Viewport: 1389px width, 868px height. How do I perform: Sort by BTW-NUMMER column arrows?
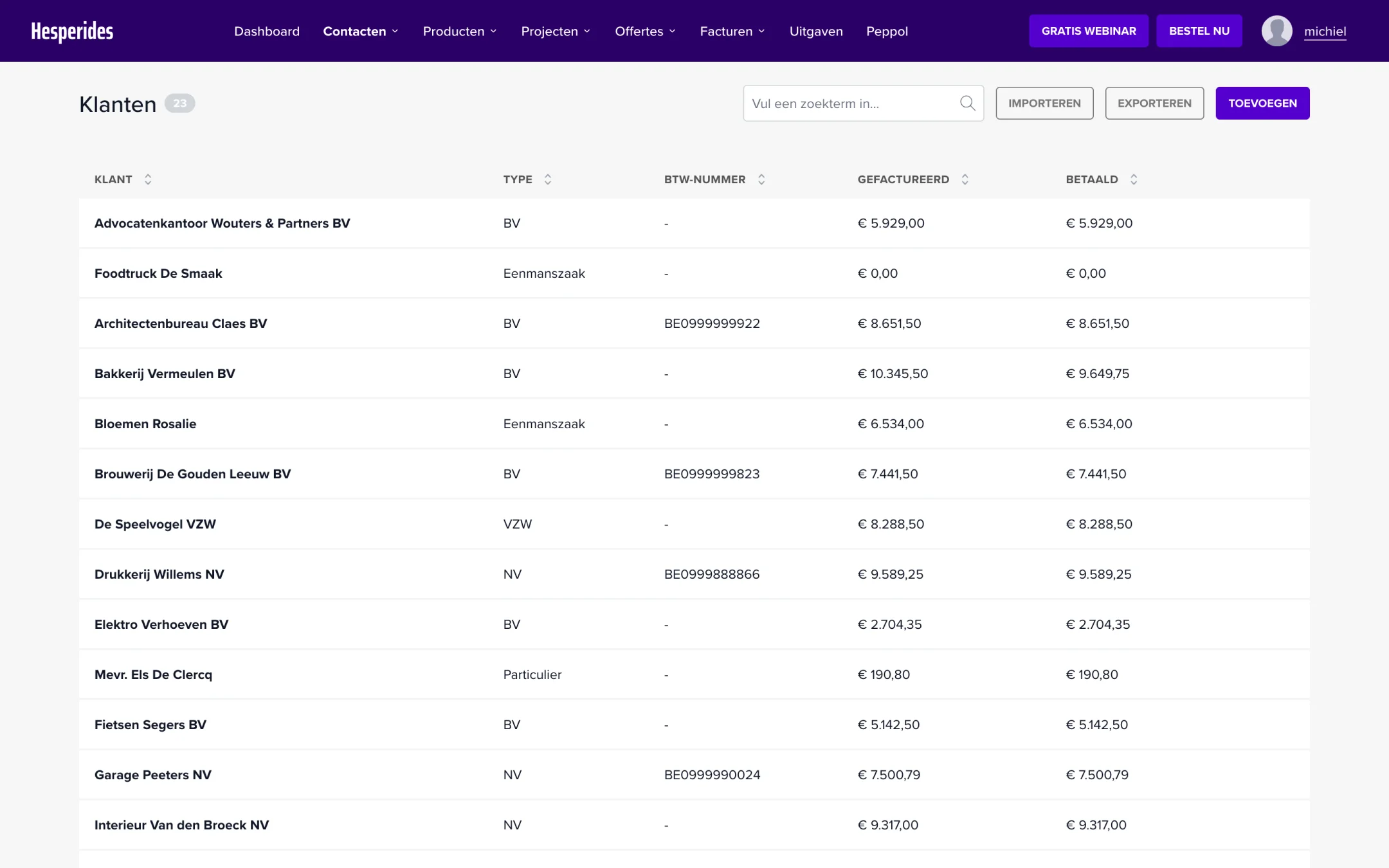pyautogui.click(x=761, y=179)
